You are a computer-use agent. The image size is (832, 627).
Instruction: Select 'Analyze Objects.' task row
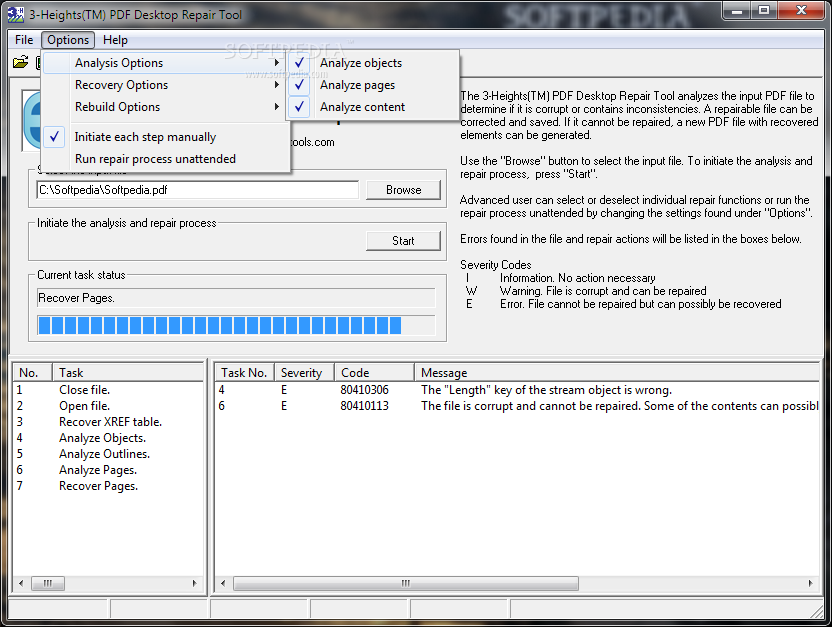108,438
